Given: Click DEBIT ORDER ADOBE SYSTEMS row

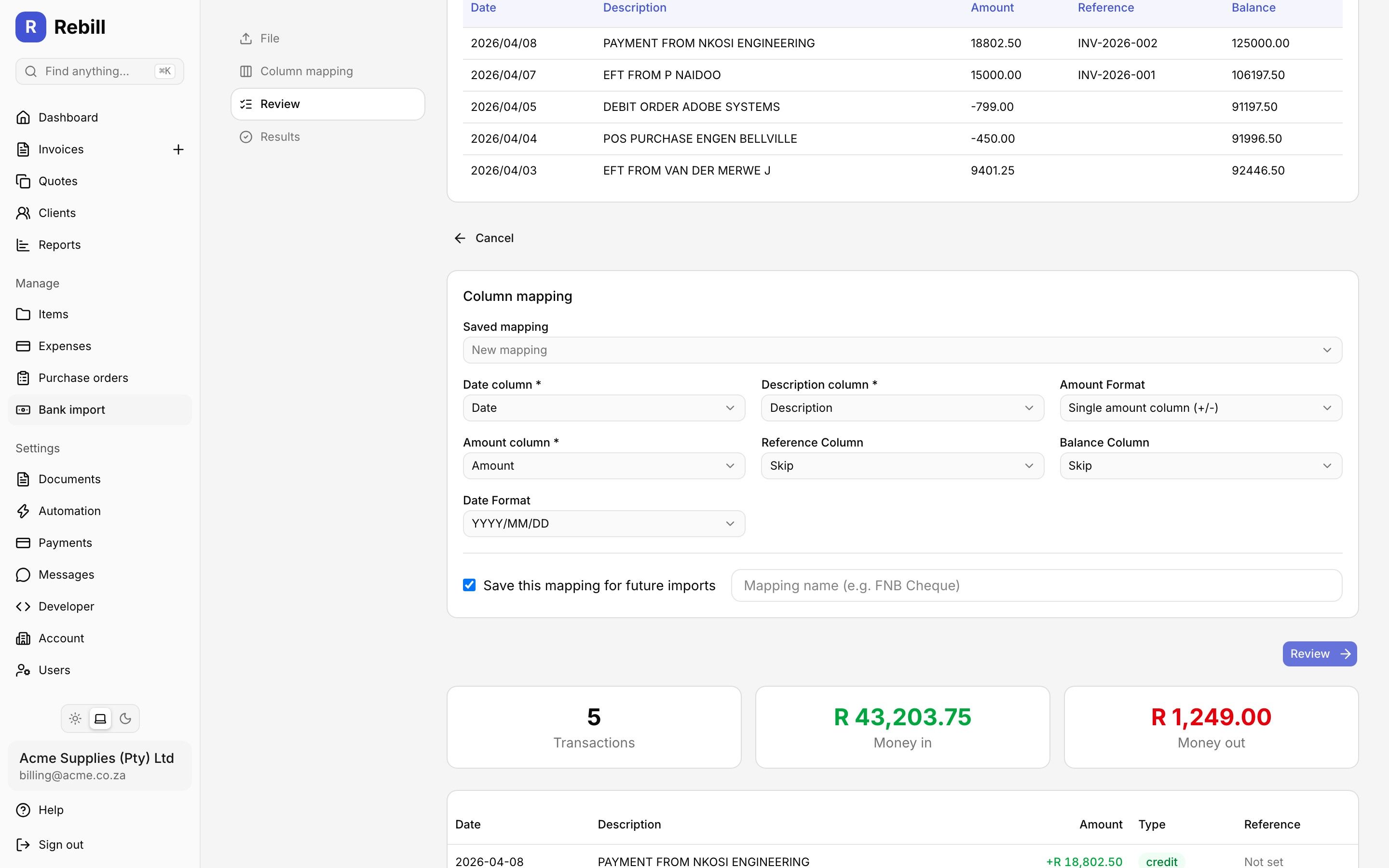Looking at the screenshot, I should [902, 108].
